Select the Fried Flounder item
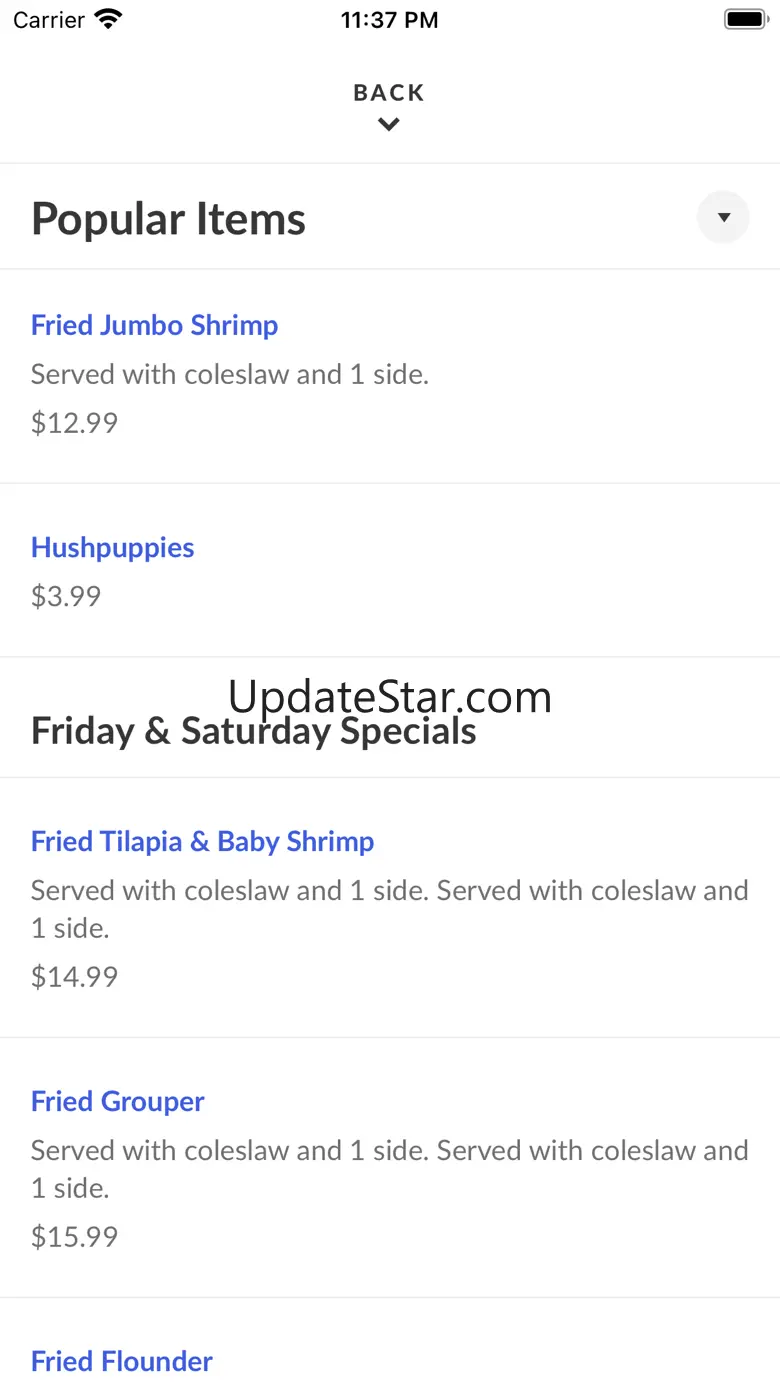780x1387 pixels. [x=121, y=1361]
